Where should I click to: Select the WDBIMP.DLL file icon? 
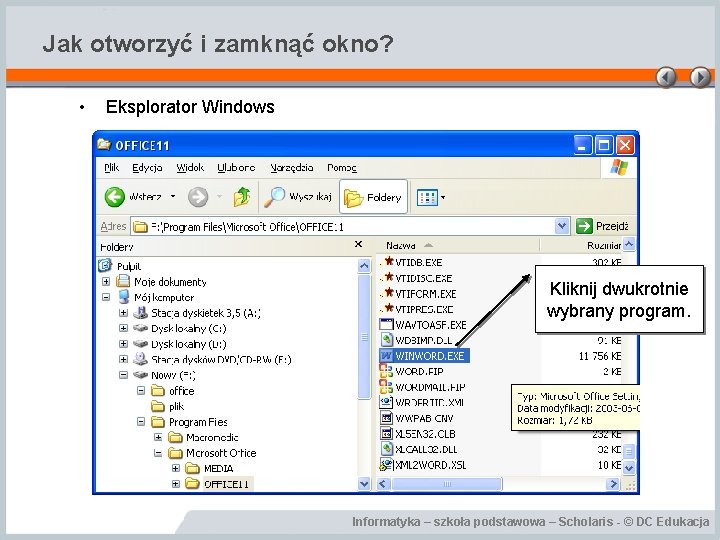(387, 340)
